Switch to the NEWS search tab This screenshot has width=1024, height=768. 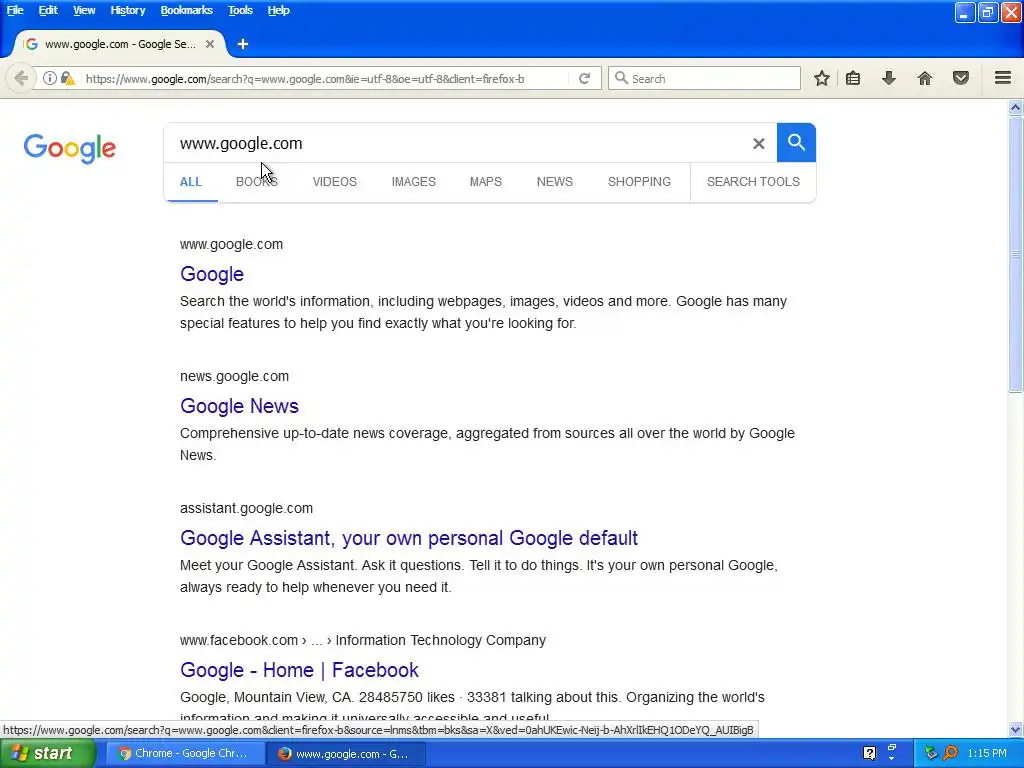click(554, 182)
